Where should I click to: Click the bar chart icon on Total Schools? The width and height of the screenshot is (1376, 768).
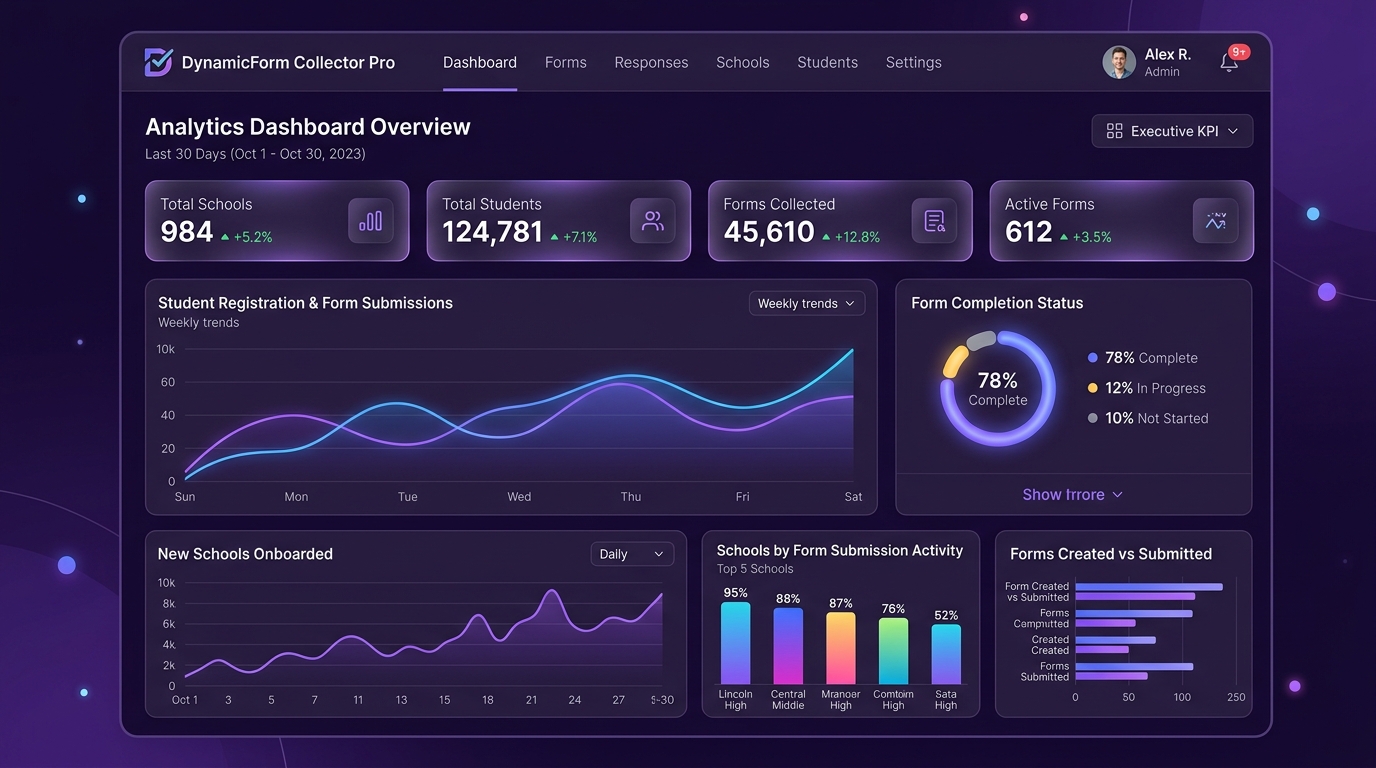[371, 221]
